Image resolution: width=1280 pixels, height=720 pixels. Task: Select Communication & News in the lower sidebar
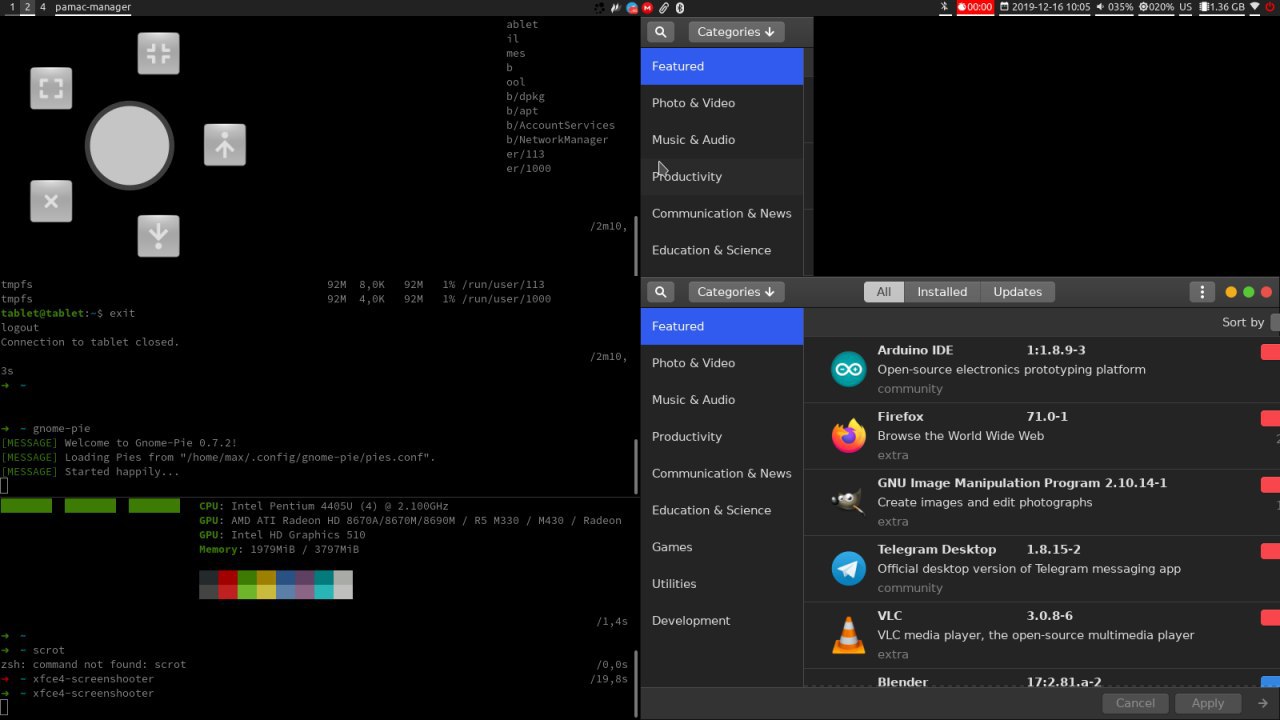click(x=722, y=473)
